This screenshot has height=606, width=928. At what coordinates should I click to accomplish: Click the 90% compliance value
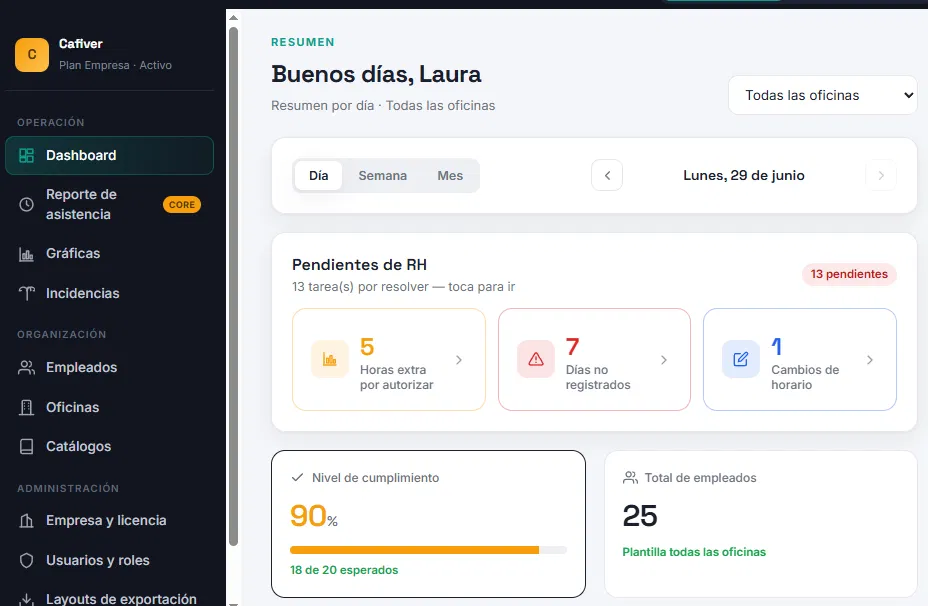314,516
